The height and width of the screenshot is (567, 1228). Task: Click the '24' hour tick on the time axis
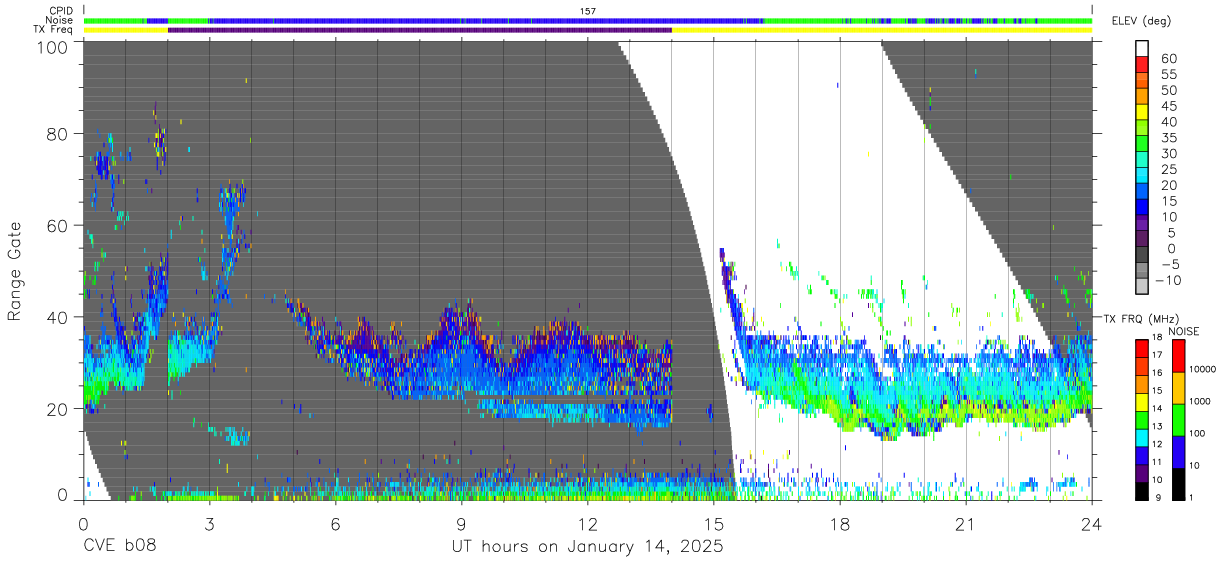point(1092,523)
